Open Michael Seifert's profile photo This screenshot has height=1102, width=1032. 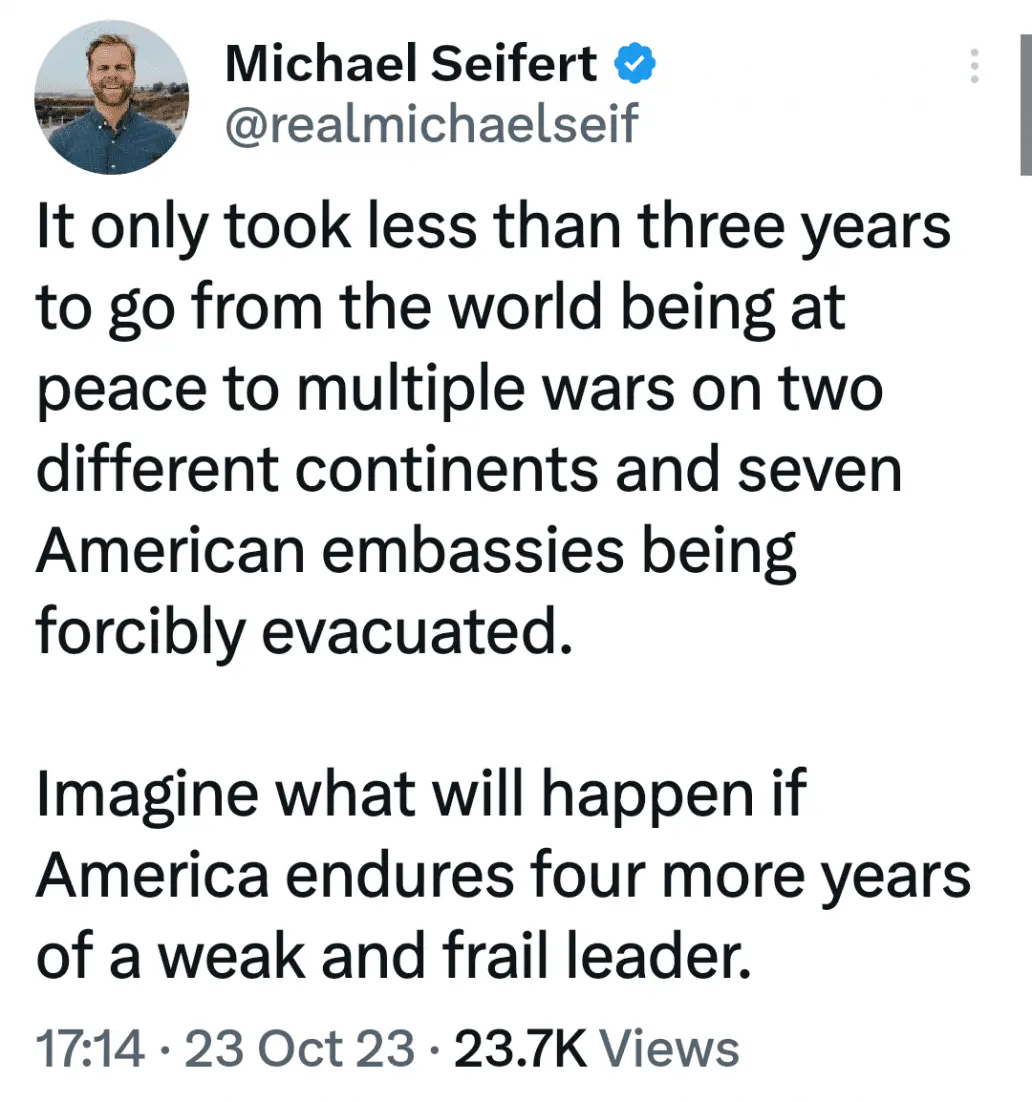tap(111, 97)
